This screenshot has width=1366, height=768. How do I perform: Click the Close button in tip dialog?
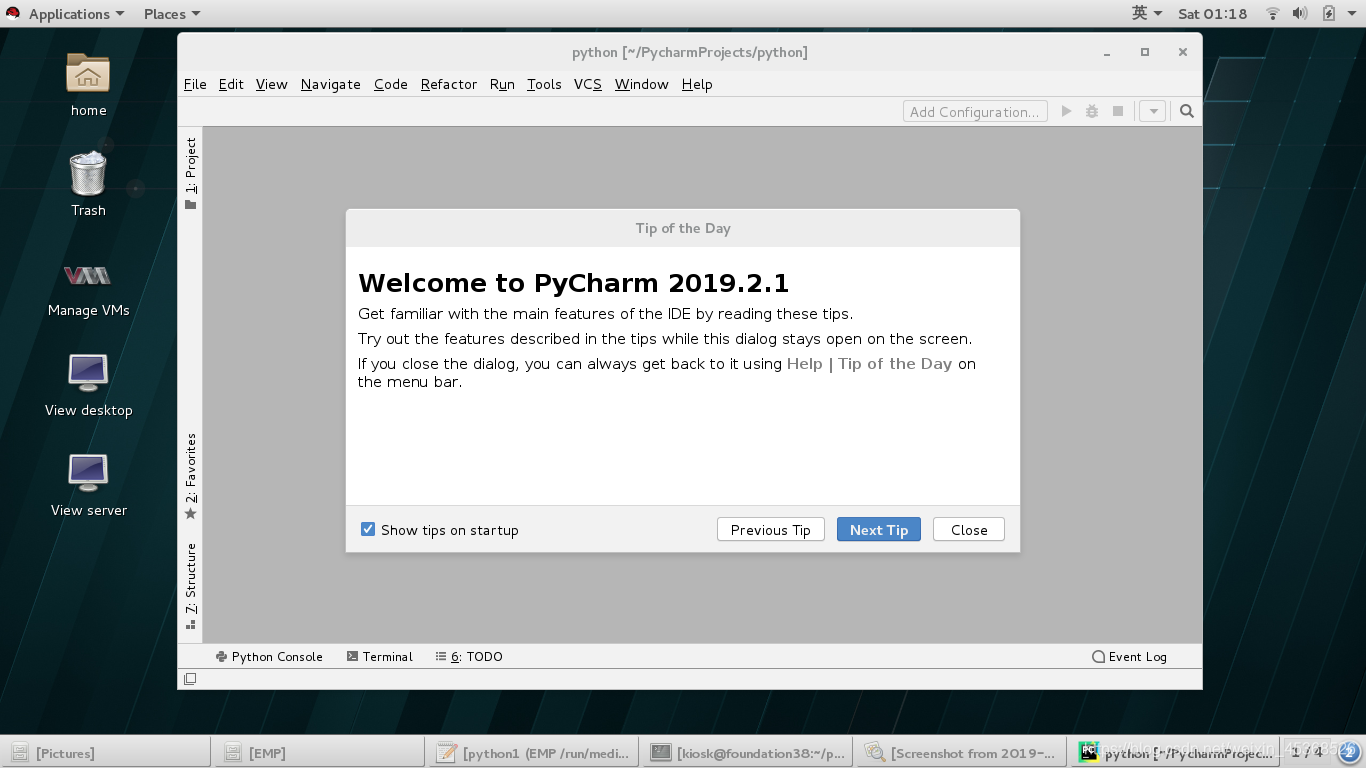(969, 530)
